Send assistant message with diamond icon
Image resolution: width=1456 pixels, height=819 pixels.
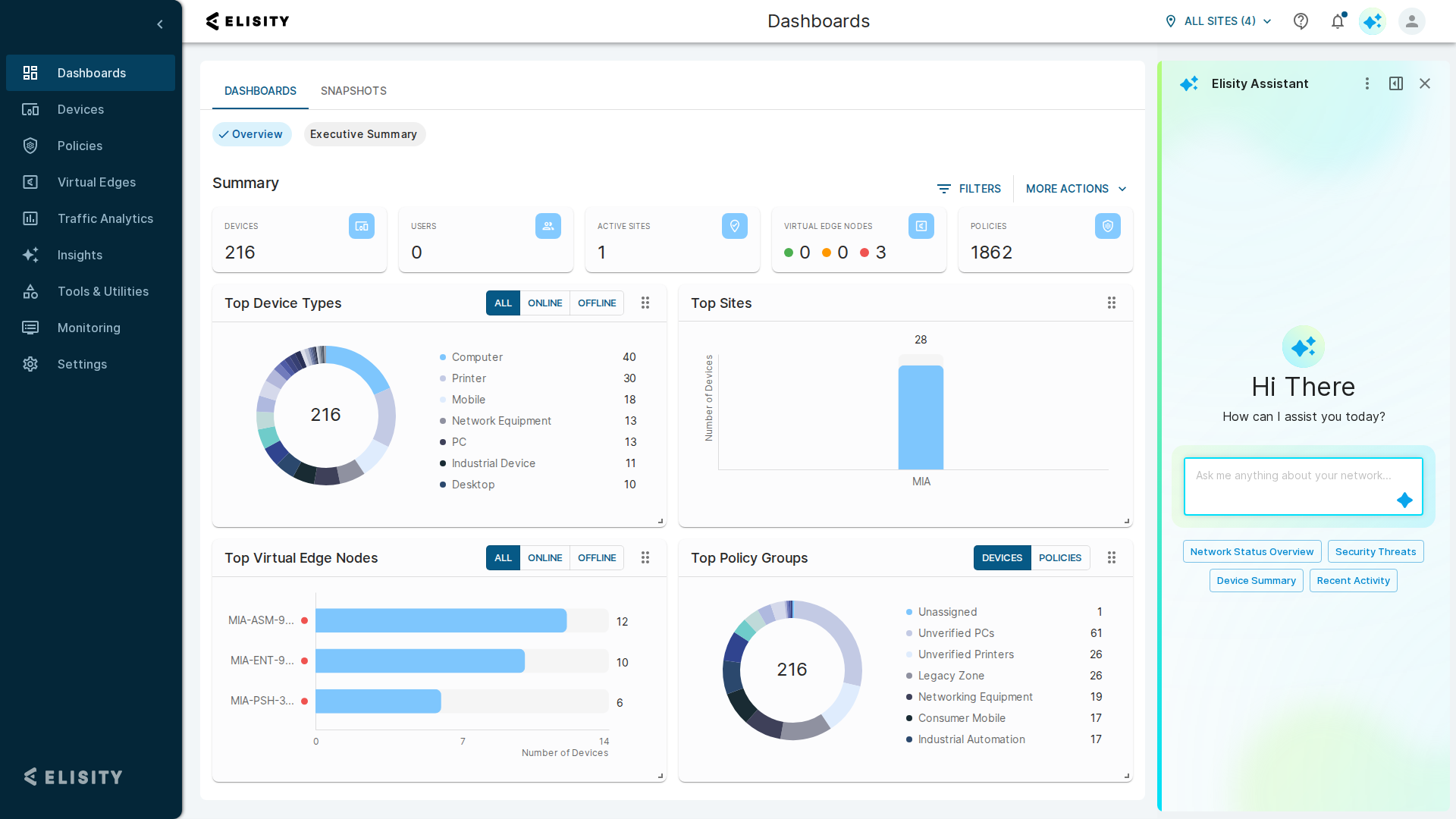tap(1404, 500)
